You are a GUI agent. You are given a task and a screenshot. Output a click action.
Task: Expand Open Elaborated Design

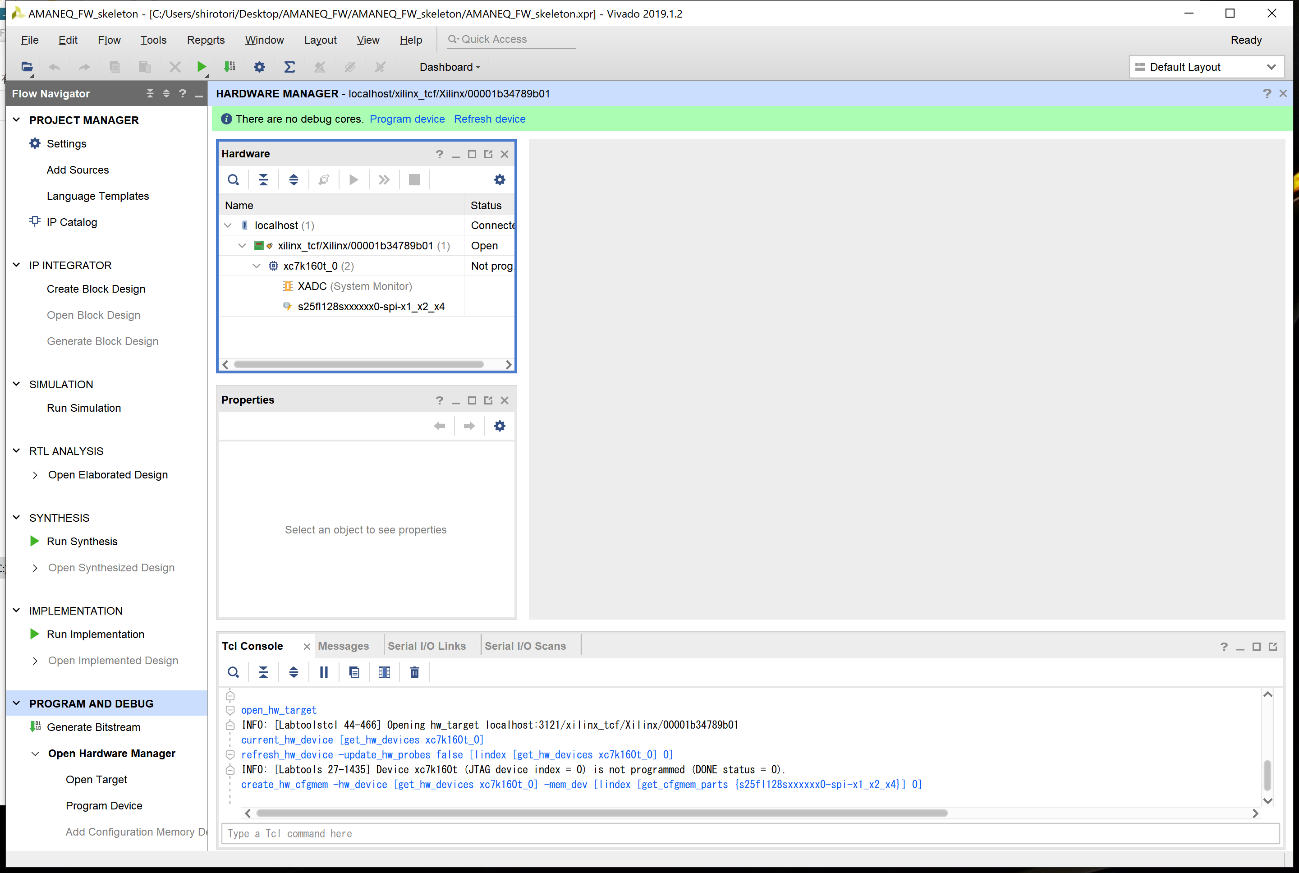coord(36,475)
